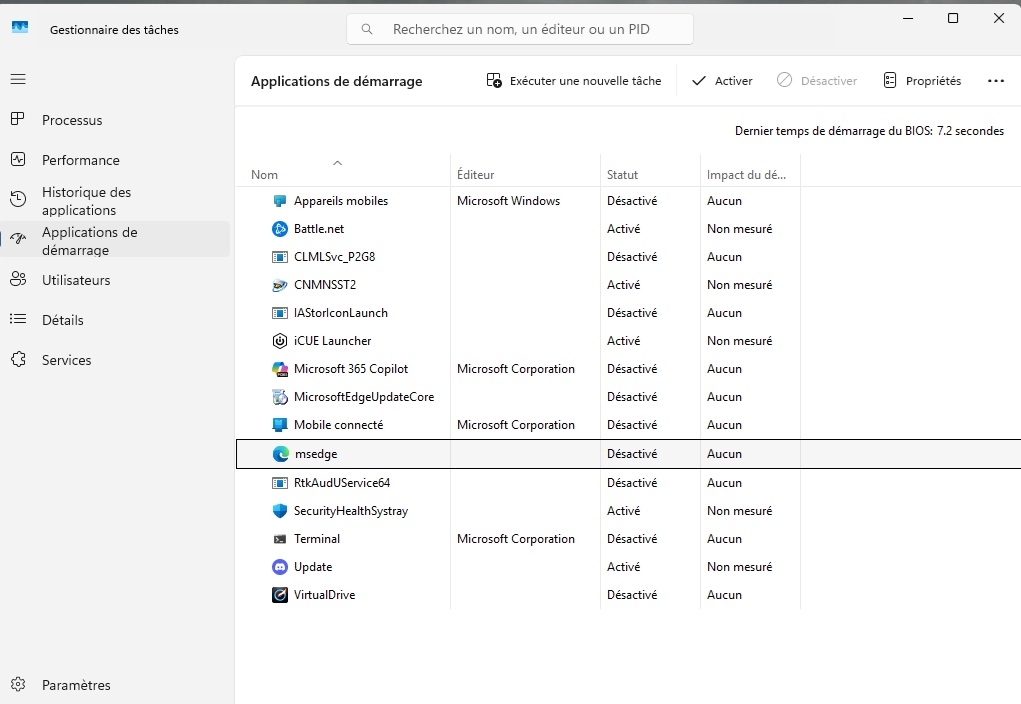Open the Services page
This screenshot has height=704, width=1021.
click(x=115, y=359)
